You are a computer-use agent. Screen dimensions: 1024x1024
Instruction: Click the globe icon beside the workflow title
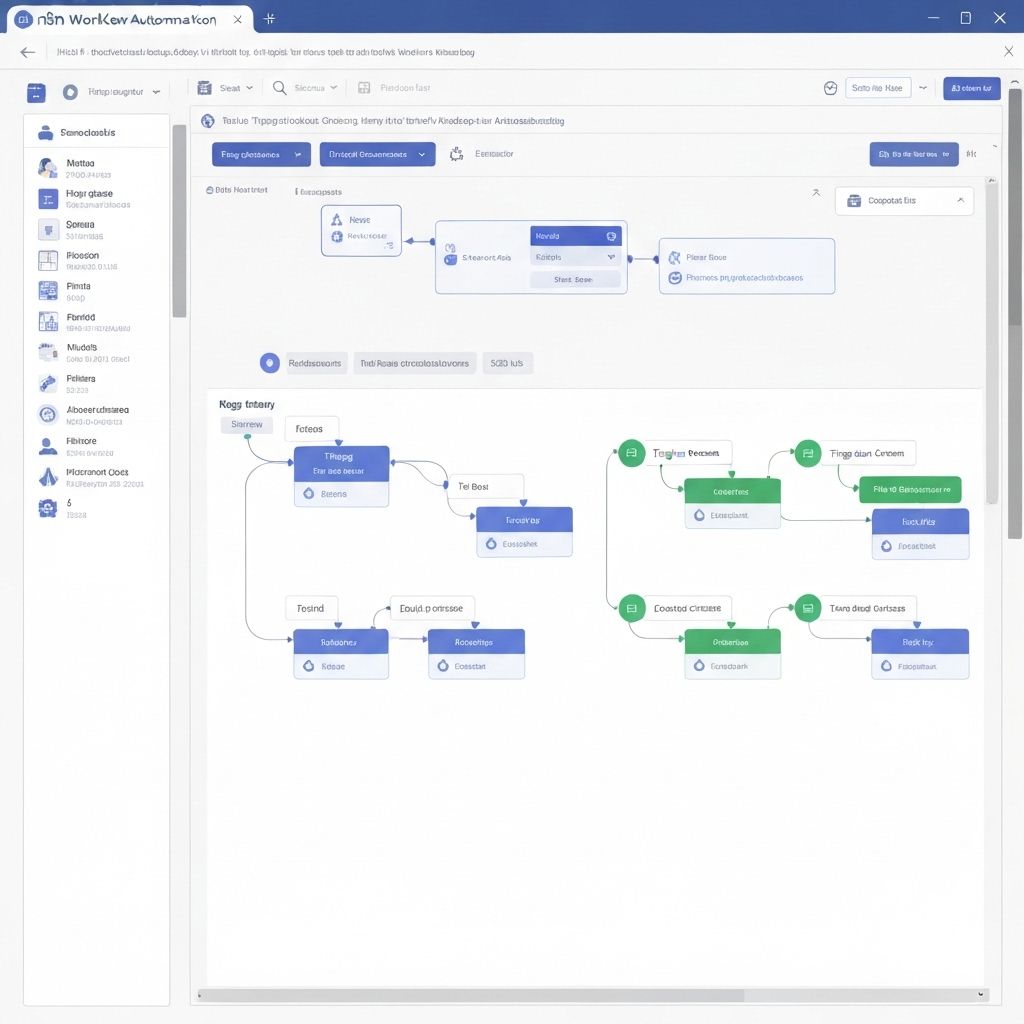208,120
